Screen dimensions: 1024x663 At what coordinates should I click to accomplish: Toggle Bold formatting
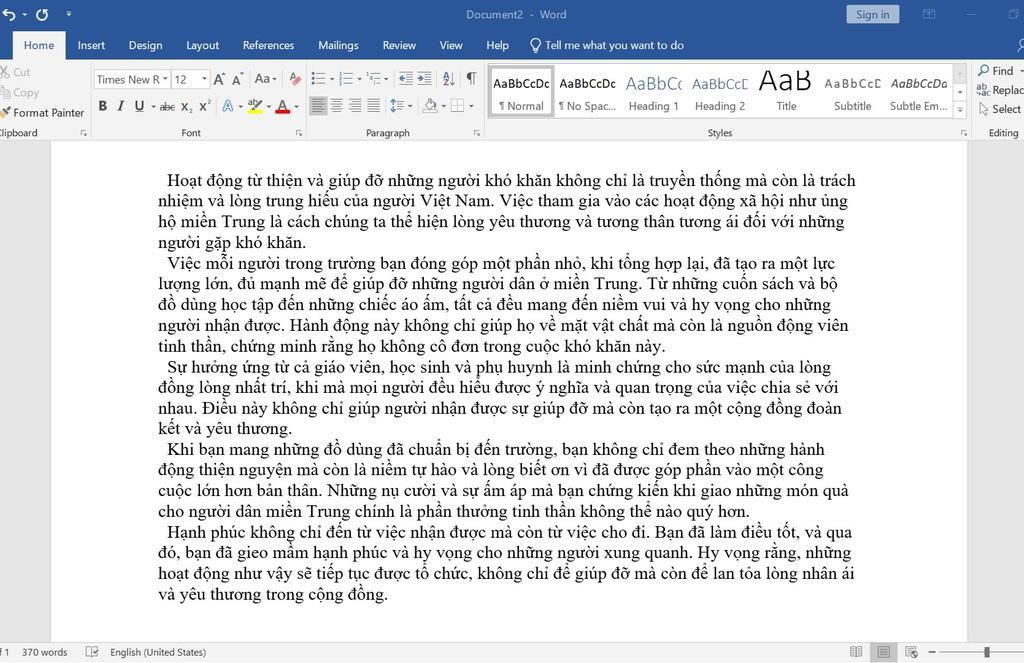click(x=103, y=106)
